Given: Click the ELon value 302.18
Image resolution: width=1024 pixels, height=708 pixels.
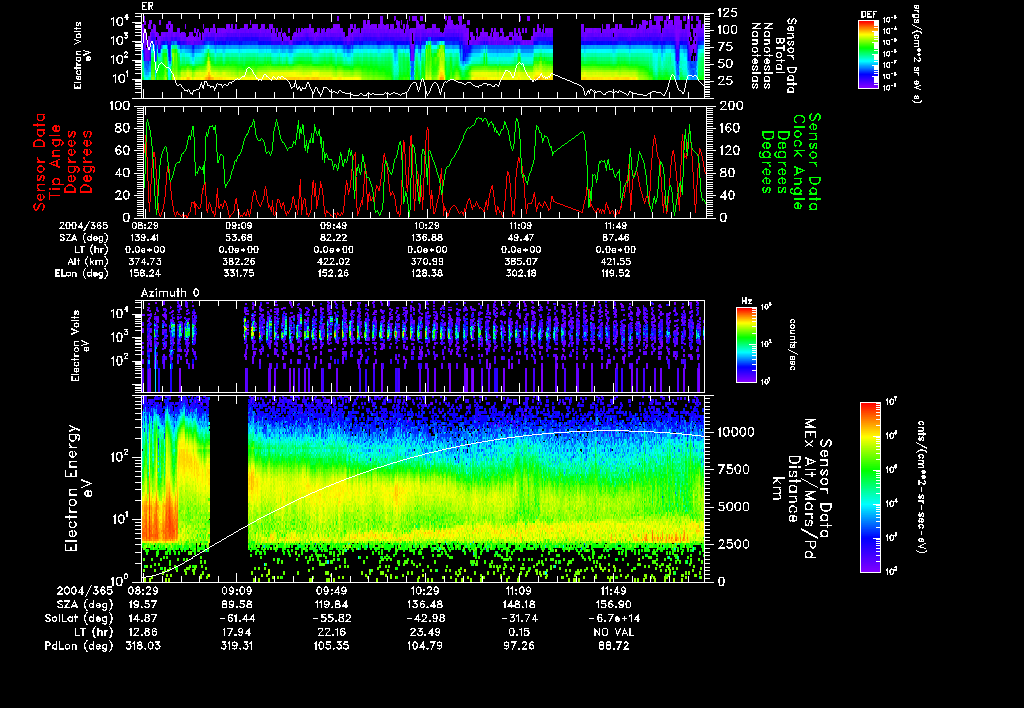Looking at the screenshot, I should (521, 273).
